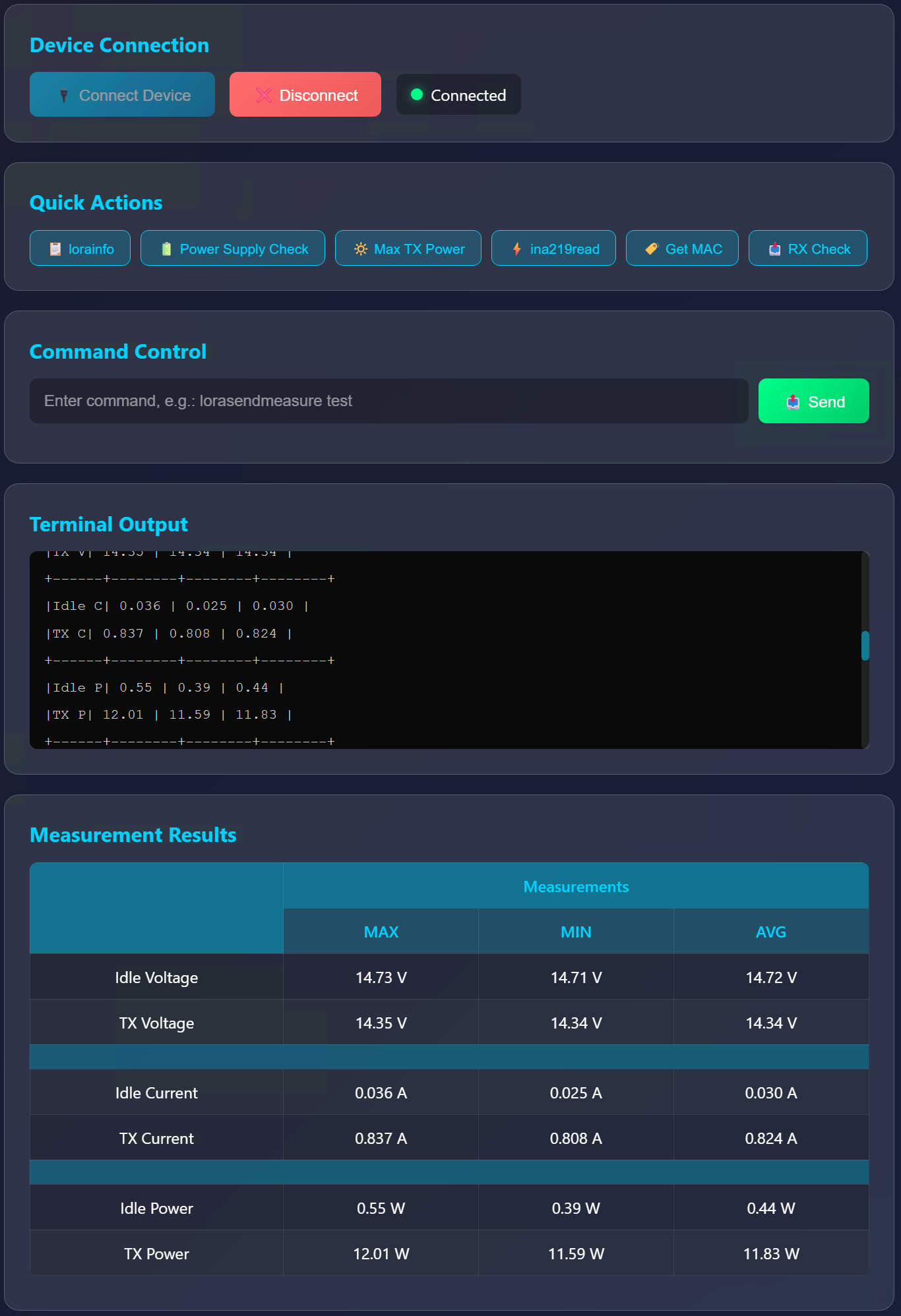Click the TX C line in terminal
Viewport: 901px width, 1316px height.
(168, 633)
